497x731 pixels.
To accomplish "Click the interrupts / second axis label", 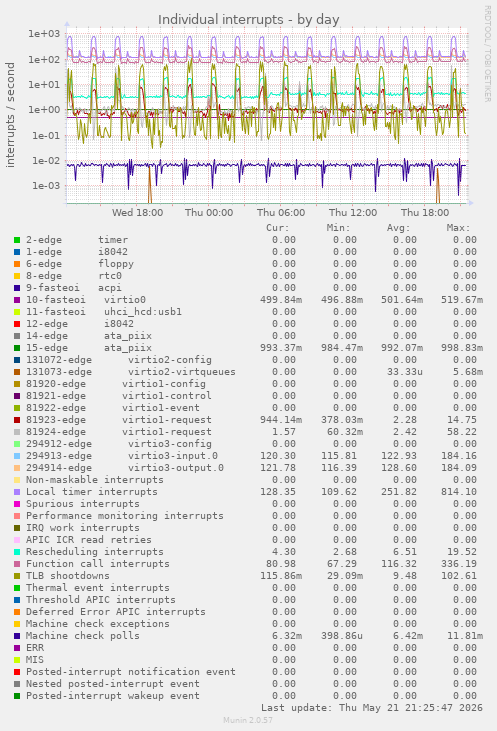I will point(10,115).
